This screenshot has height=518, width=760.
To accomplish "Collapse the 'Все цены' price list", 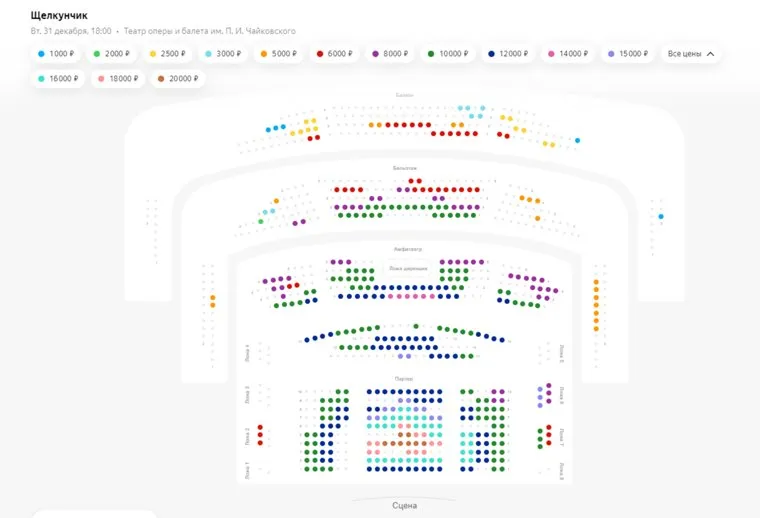I will click(x=690, y=53).
